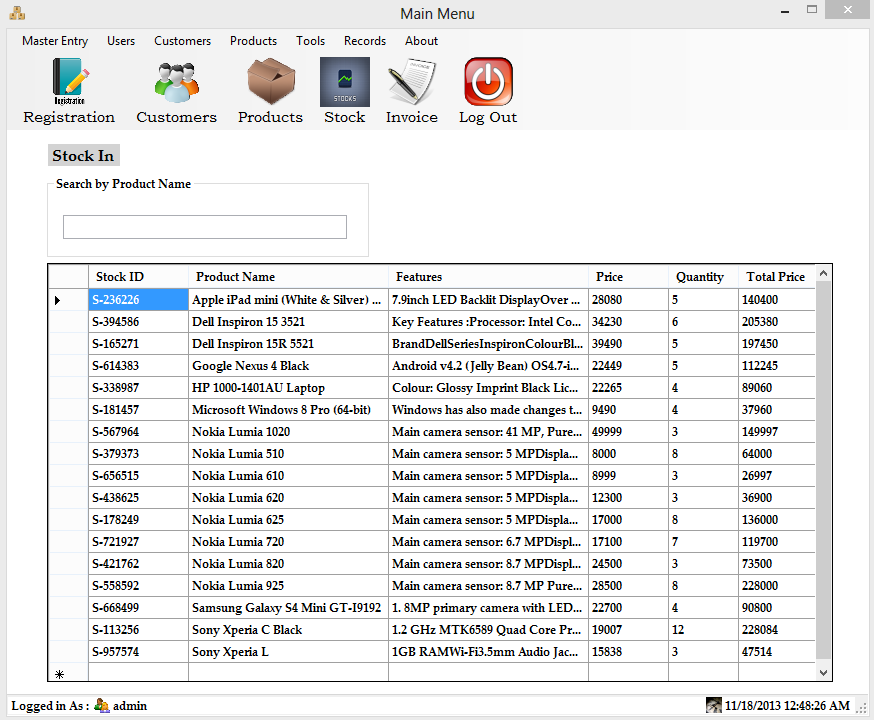Open the Users menu
This screenshot has width=874, height=720.
pyautogui.click(x=121, y=41)
